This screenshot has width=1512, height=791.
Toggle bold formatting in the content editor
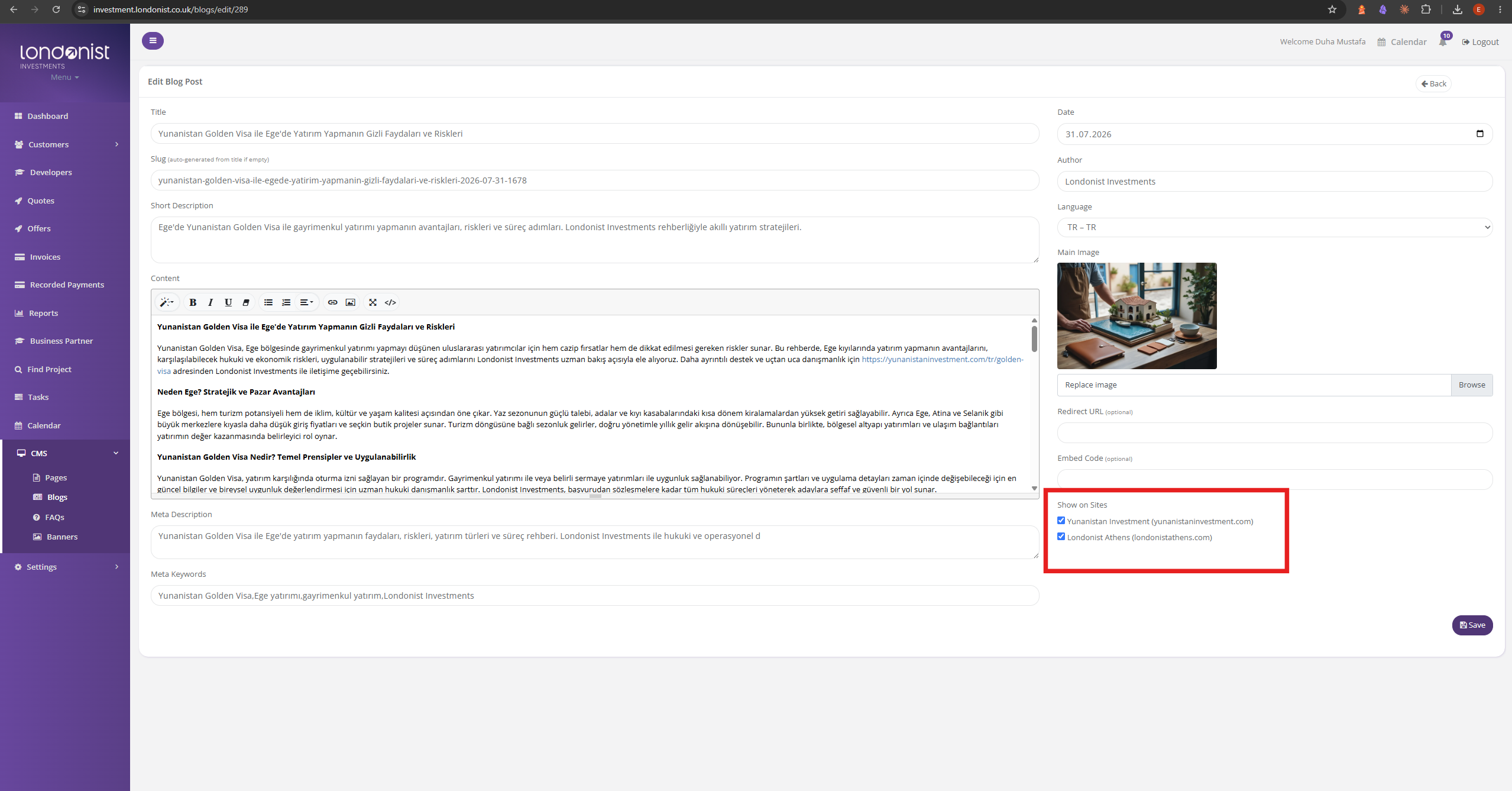[x=193, y=302]
